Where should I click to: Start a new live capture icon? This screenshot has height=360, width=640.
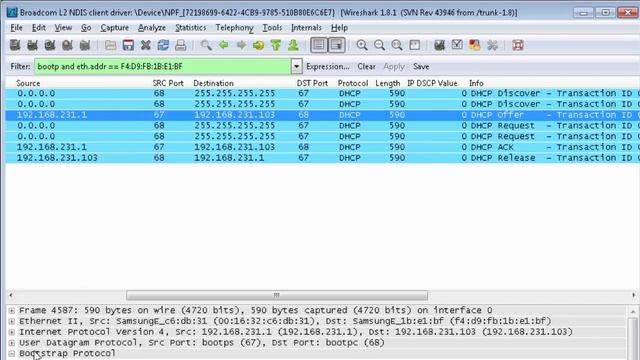tap(50, 45)
